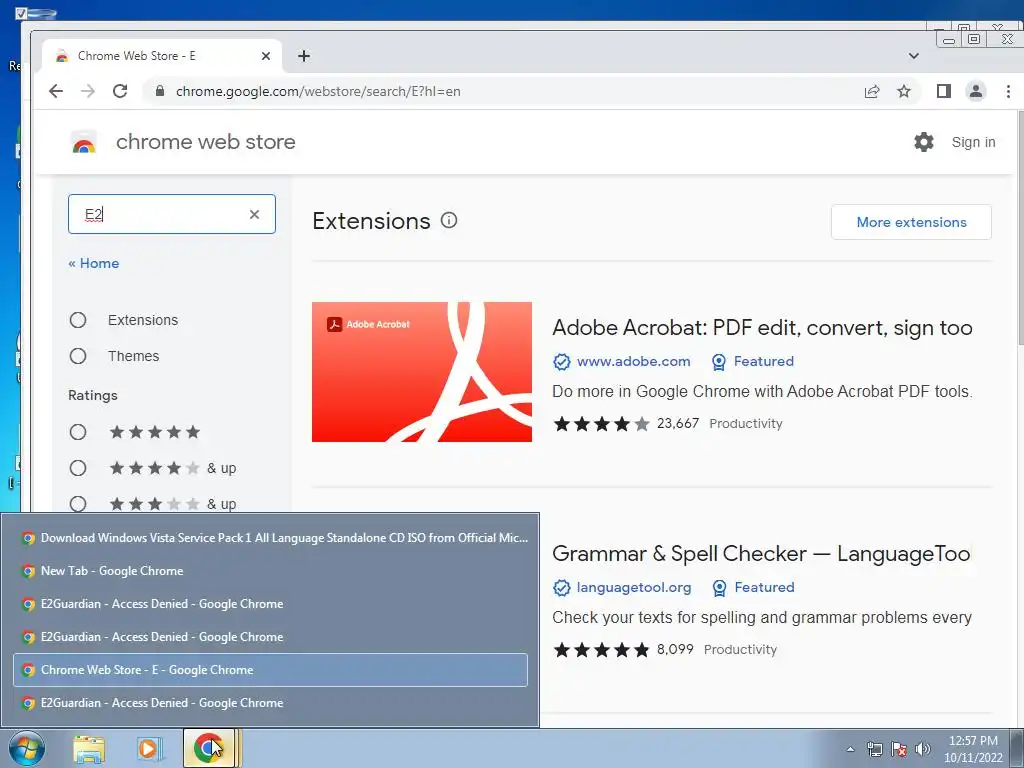Screen dimensions: 1024x768
Task: Return to « Home link
Action: pos(93,263)
